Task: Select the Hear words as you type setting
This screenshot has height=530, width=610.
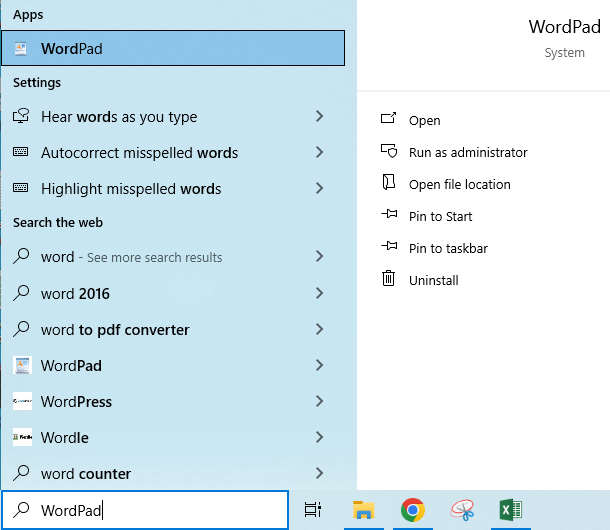Action: point(173,116)
